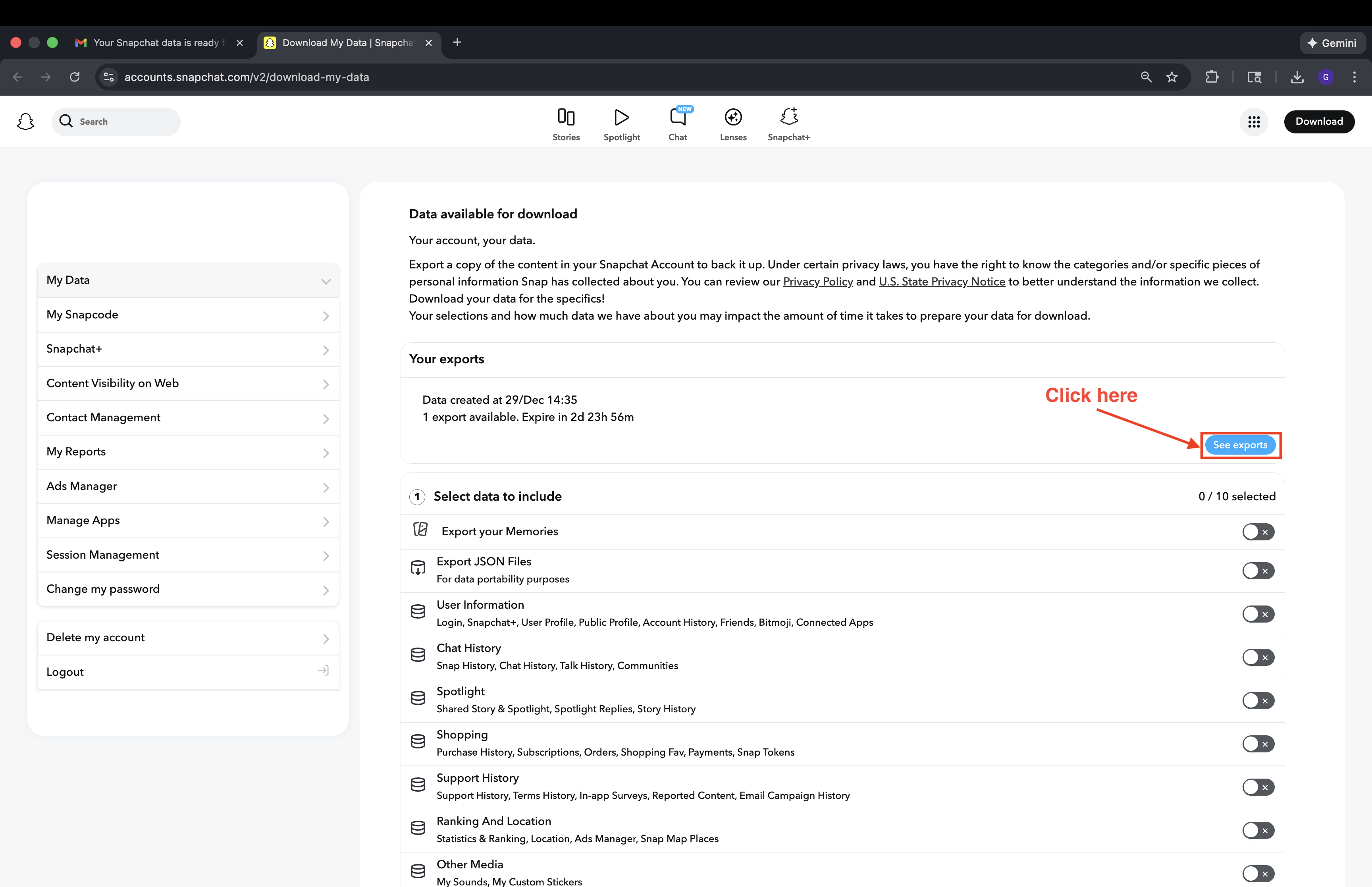This screenshot has height=887, width=1372.
Task: Expand the Contact Management item
Action: click(187, 418)
